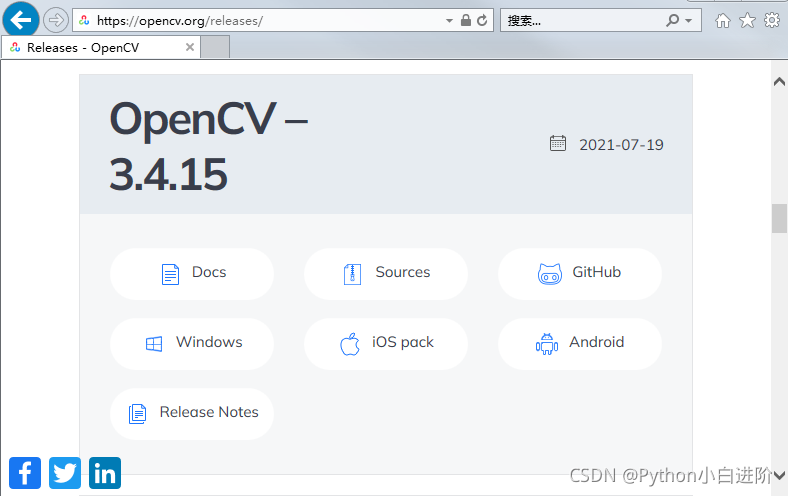Go to the browser home page icon
788x496 pixels.
(723, 21)
